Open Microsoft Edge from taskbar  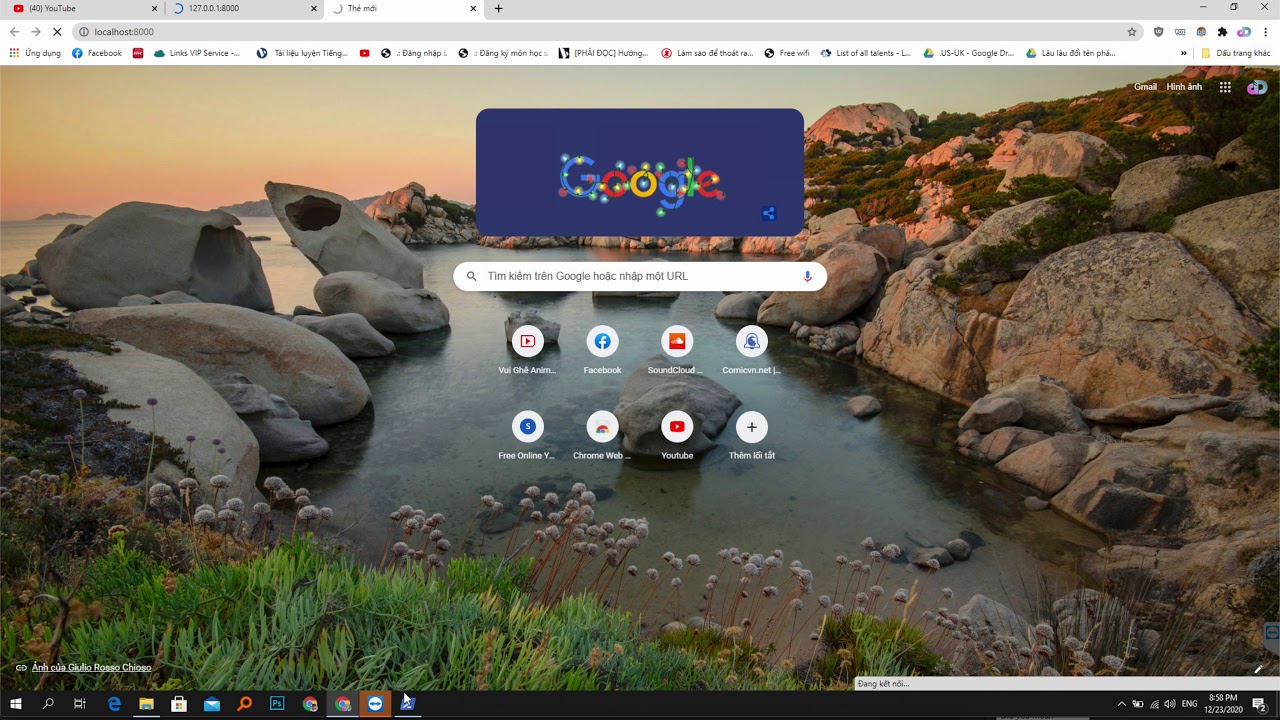pos(114,704)
